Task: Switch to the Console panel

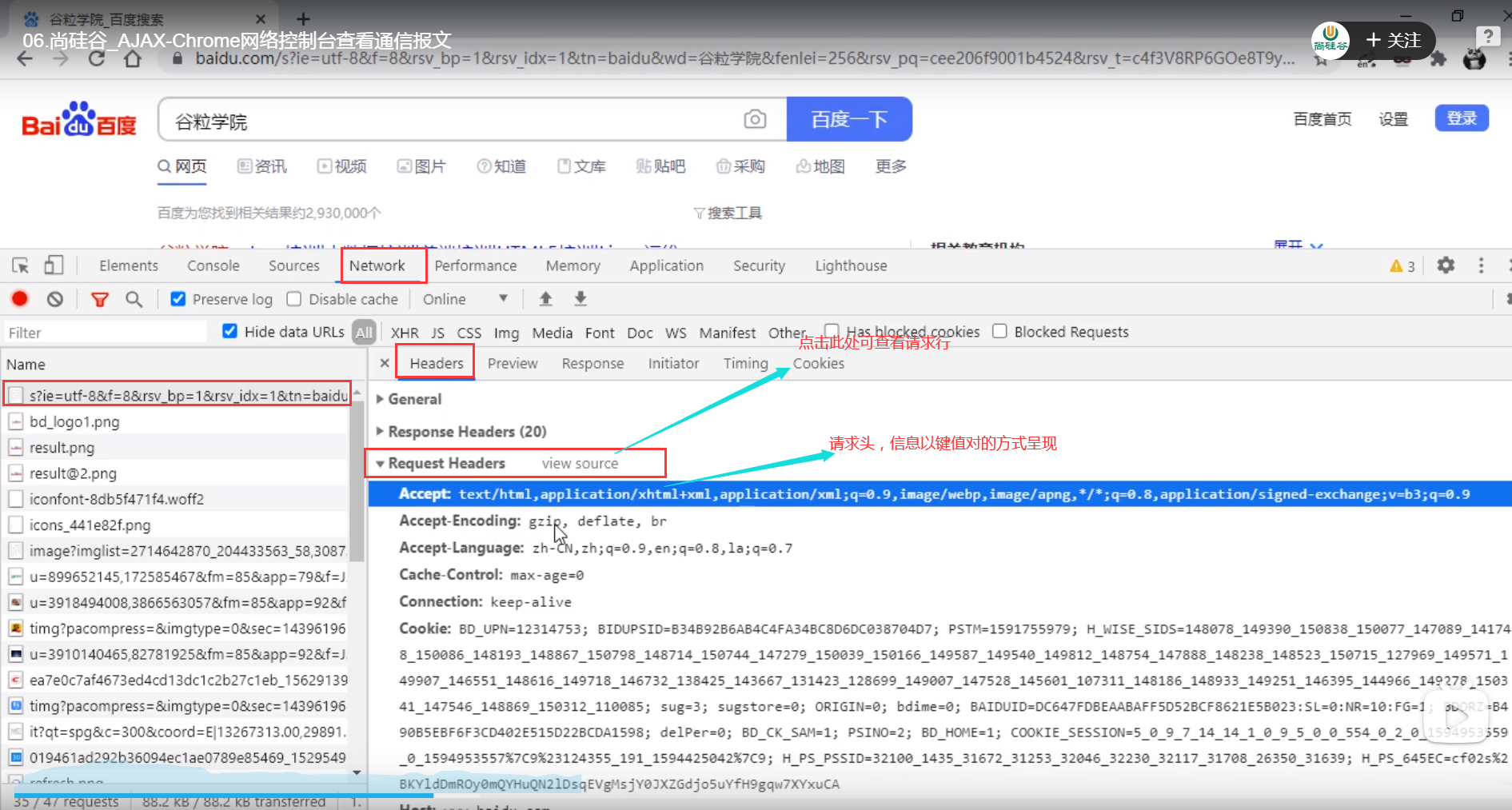Action: (213, 265)
